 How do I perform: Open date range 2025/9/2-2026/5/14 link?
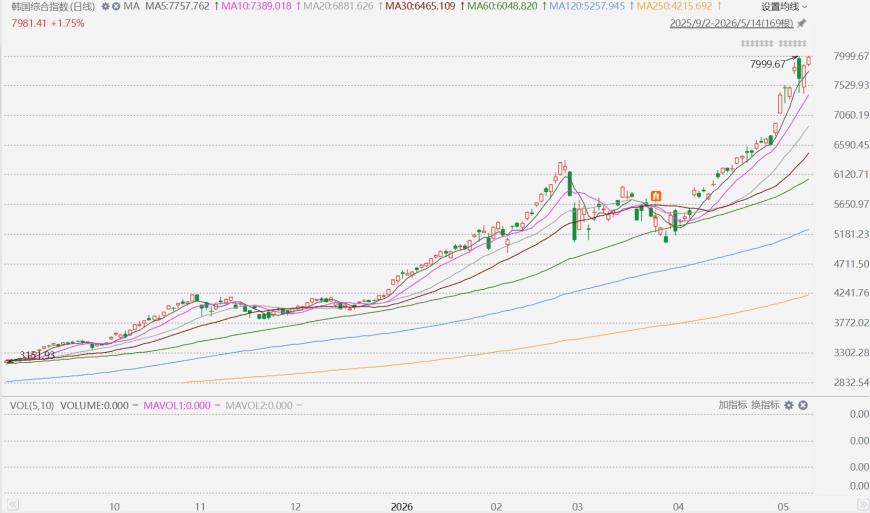click(x=731, y=23)
